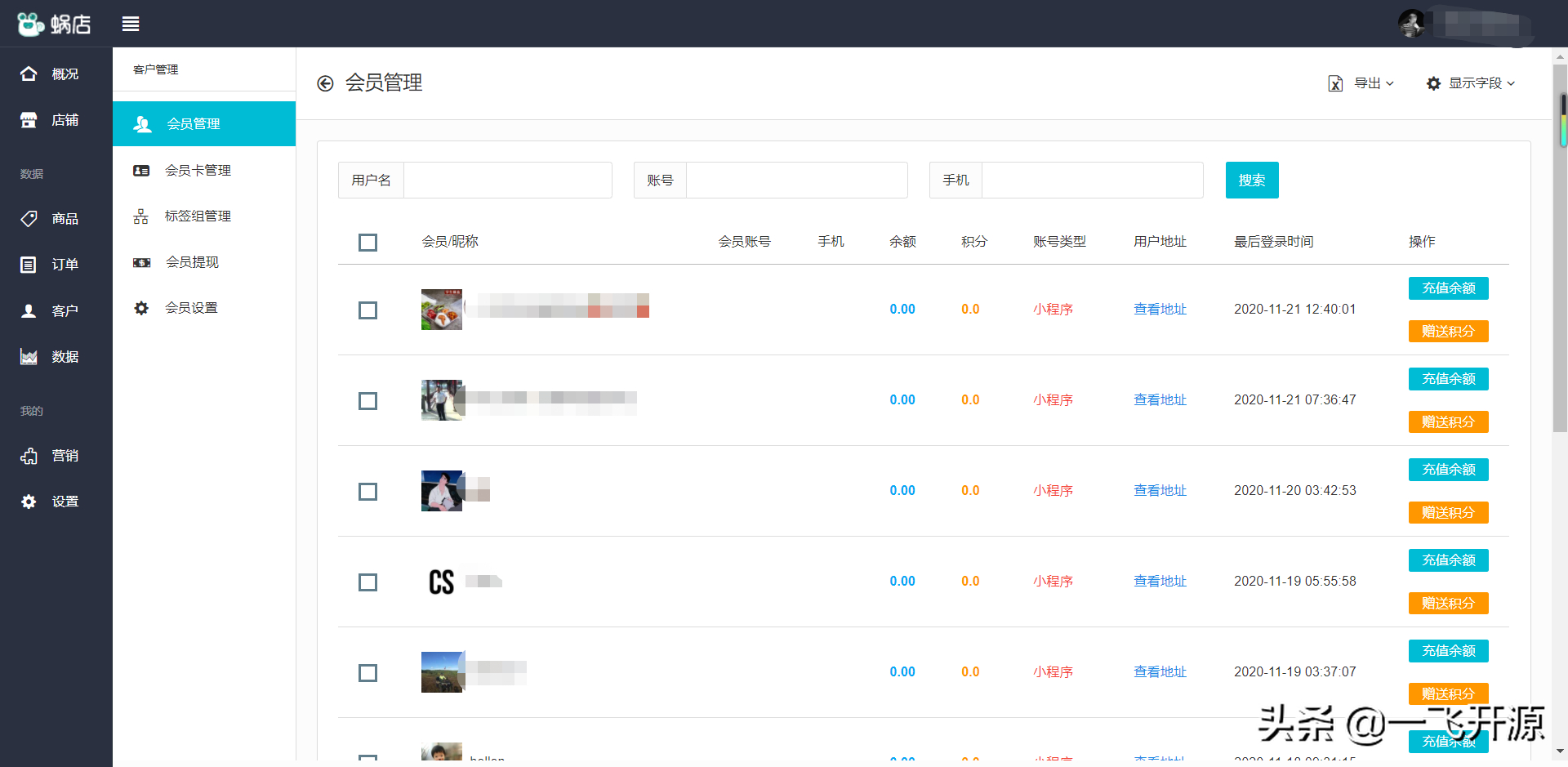The height and width of the screenshot is (767, 1568).
Task: Select the 会员设置 menu item
Action: tap(204, 308)
